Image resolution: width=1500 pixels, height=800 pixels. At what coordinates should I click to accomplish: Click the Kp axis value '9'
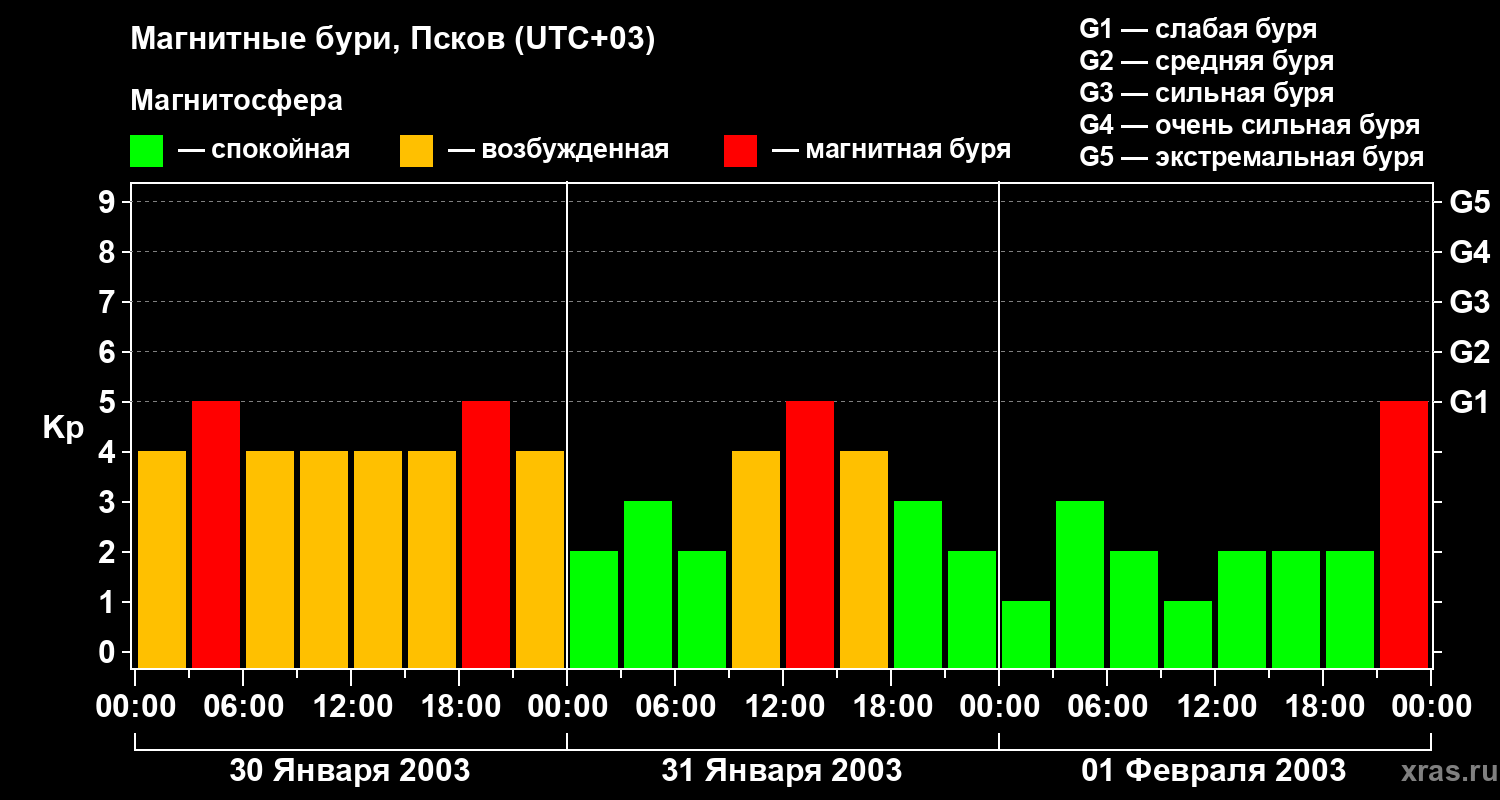point(109,202)
